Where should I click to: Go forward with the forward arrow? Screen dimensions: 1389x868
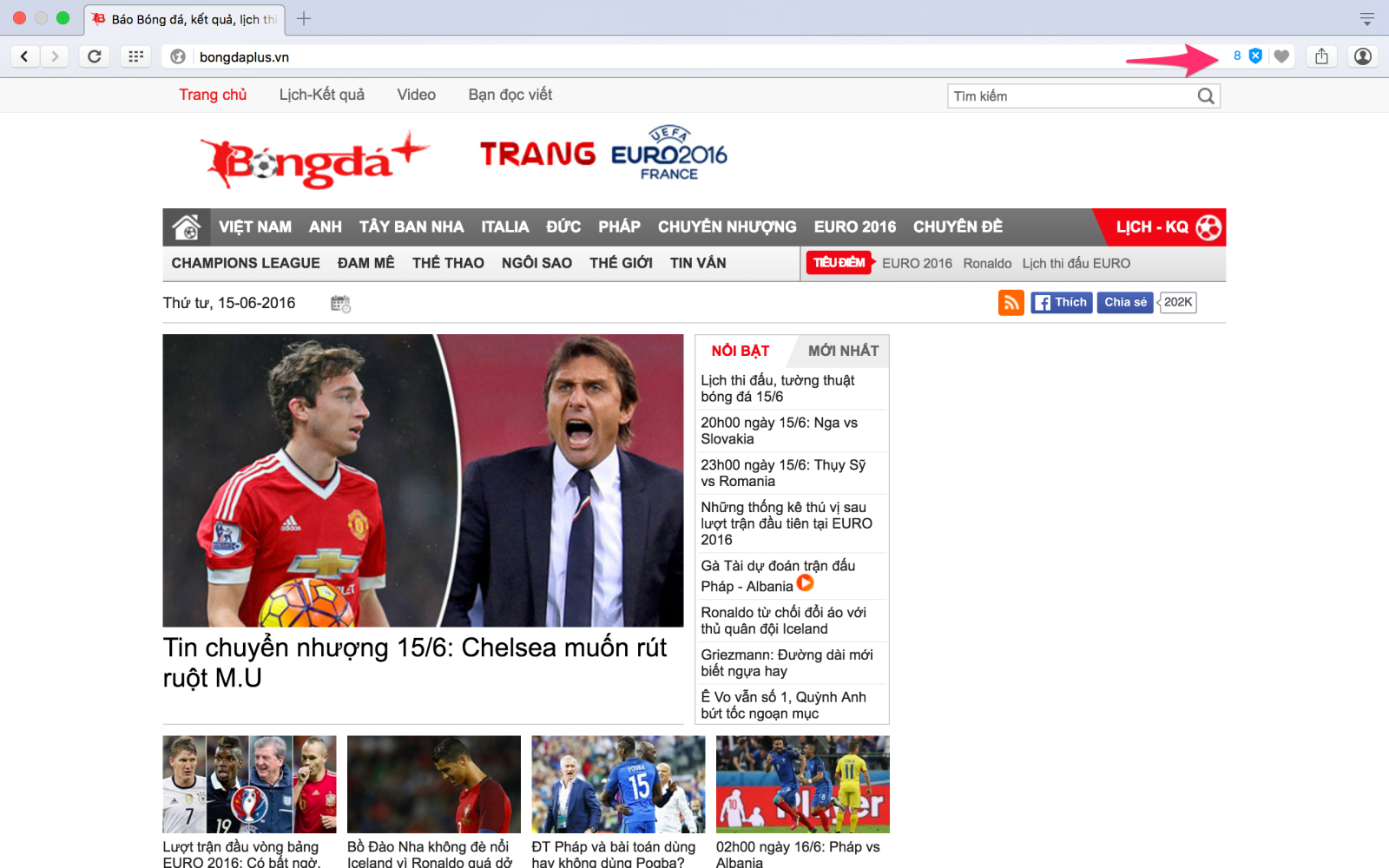(55, 56)
